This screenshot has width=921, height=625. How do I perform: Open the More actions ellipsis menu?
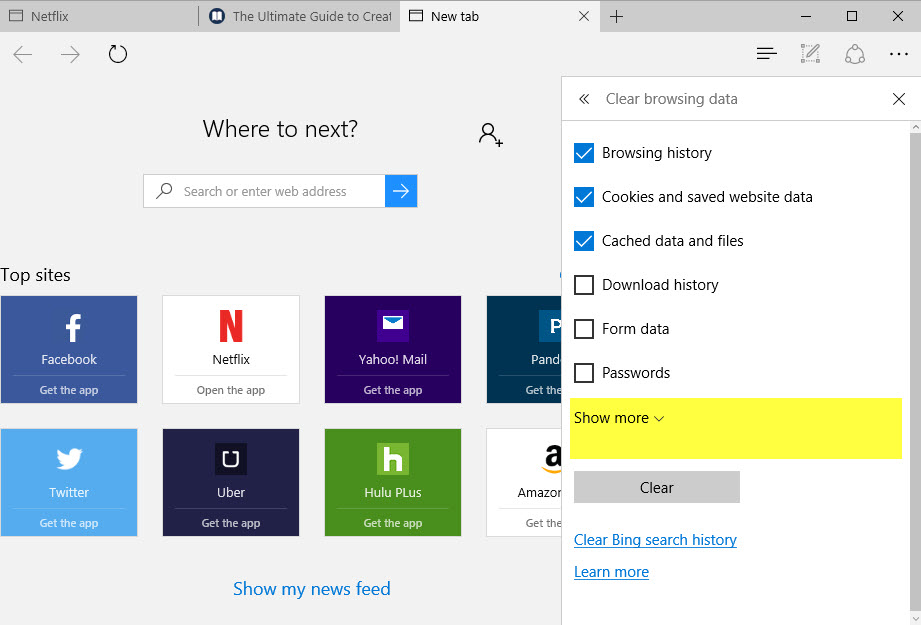(x=899, y=54)
